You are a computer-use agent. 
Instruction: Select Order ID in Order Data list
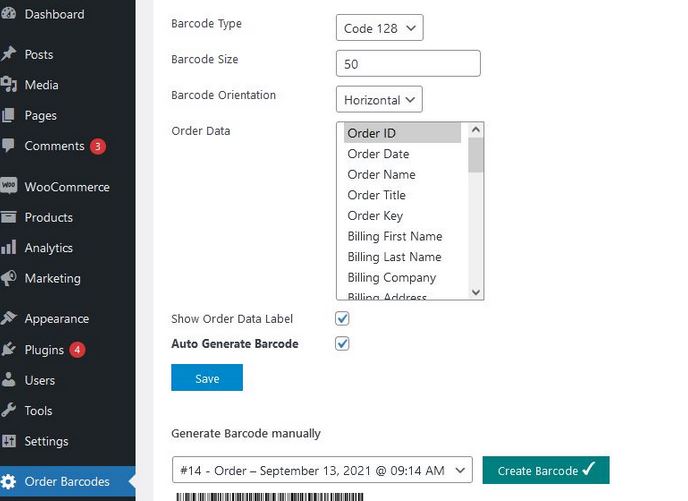click(402, 133)
